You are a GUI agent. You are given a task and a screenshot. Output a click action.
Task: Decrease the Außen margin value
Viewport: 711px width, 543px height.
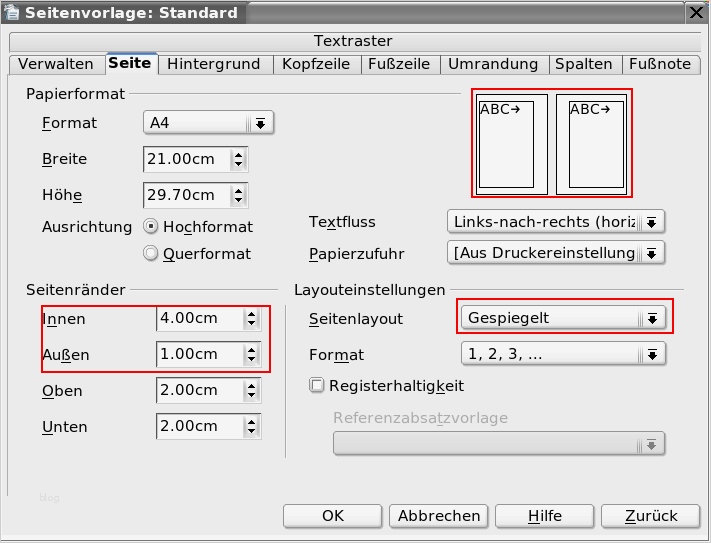252,360
